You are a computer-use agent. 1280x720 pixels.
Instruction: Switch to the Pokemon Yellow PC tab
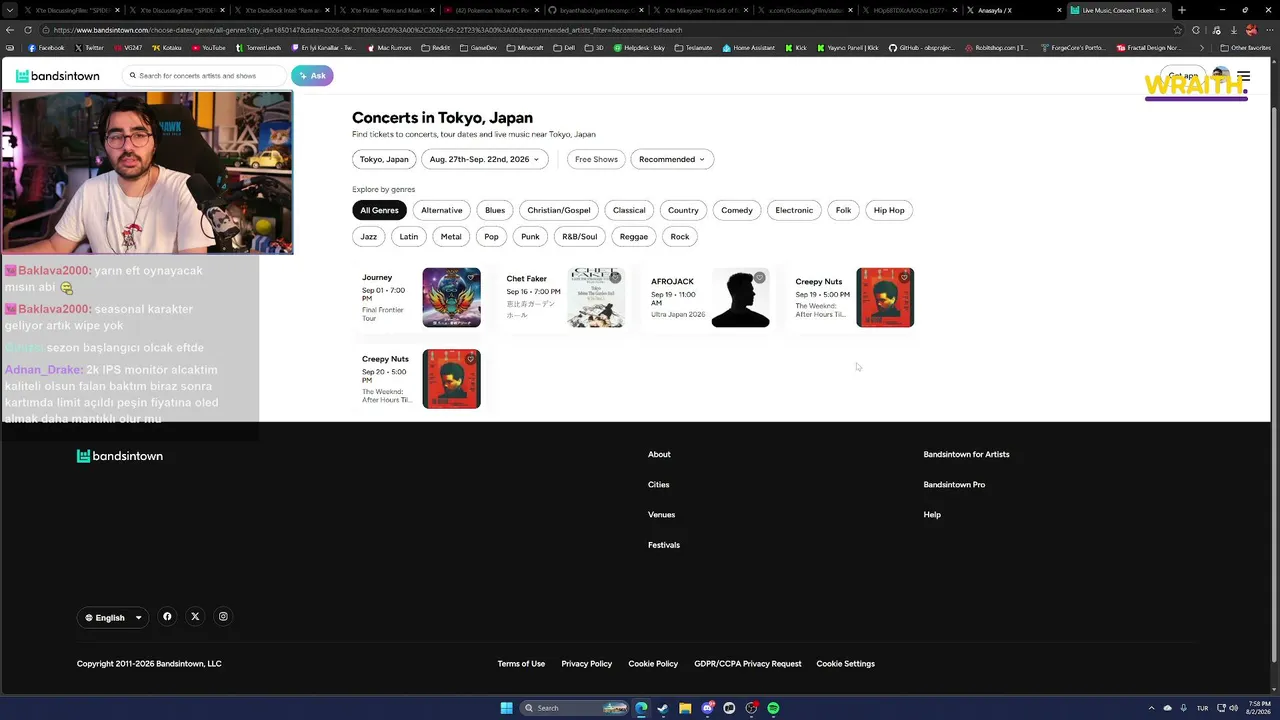(490, 10)
